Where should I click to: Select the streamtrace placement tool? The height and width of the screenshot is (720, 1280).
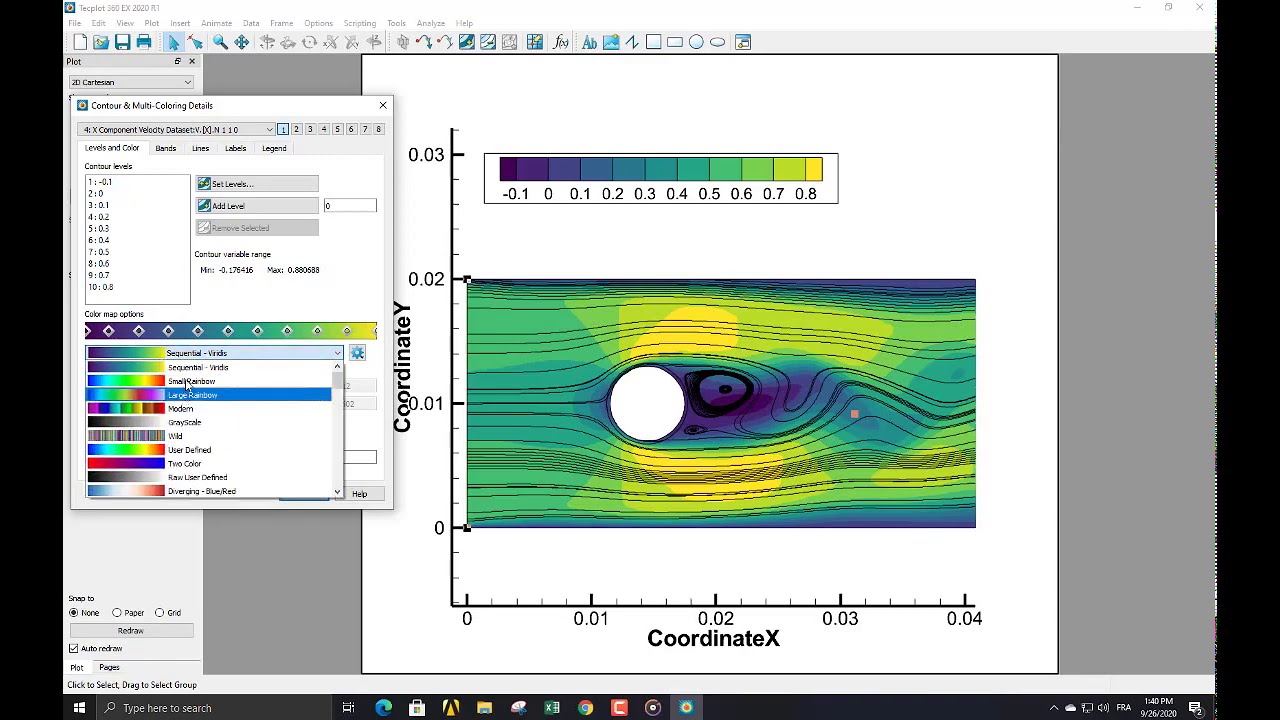(x=423, y=42)
